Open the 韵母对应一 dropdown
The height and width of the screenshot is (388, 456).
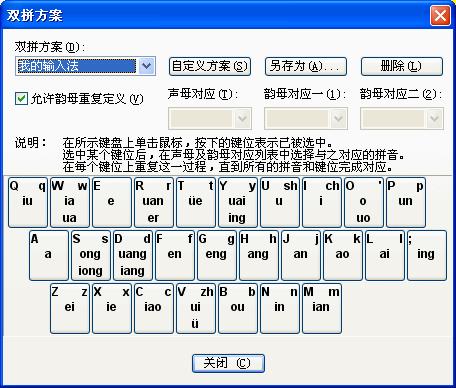click(306, 118)
